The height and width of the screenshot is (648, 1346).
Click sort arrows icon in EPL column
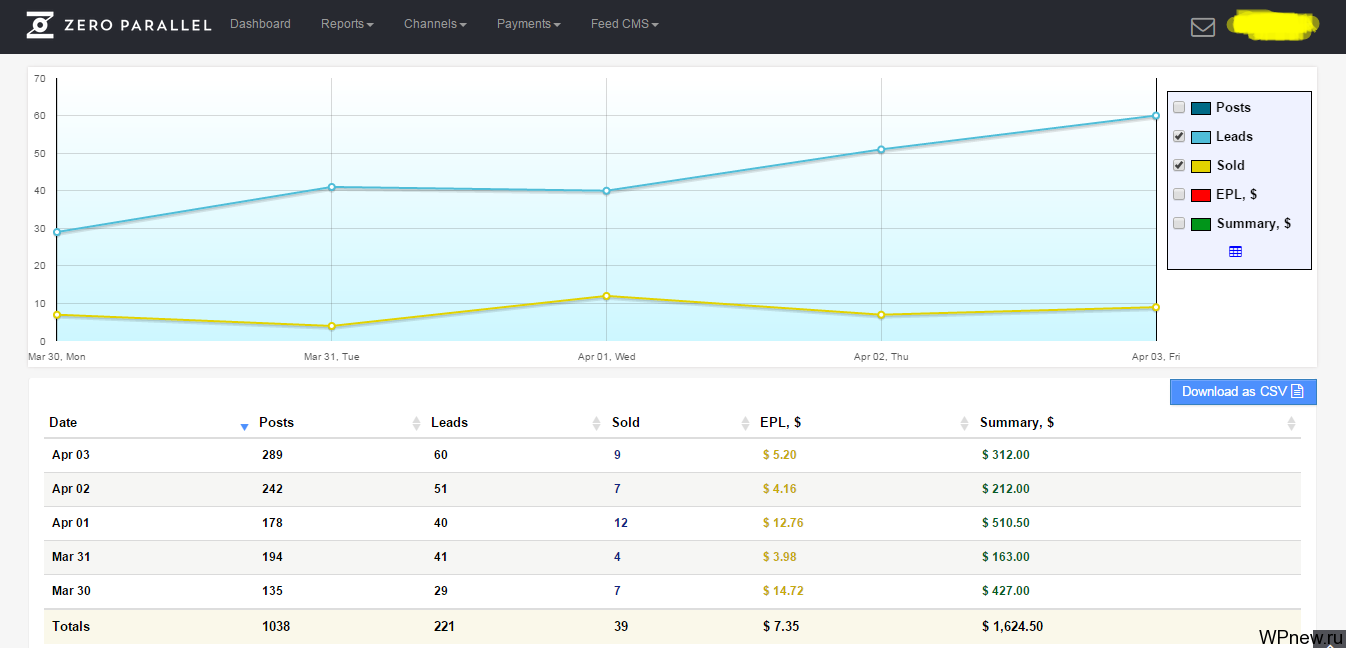click(964, 423)
